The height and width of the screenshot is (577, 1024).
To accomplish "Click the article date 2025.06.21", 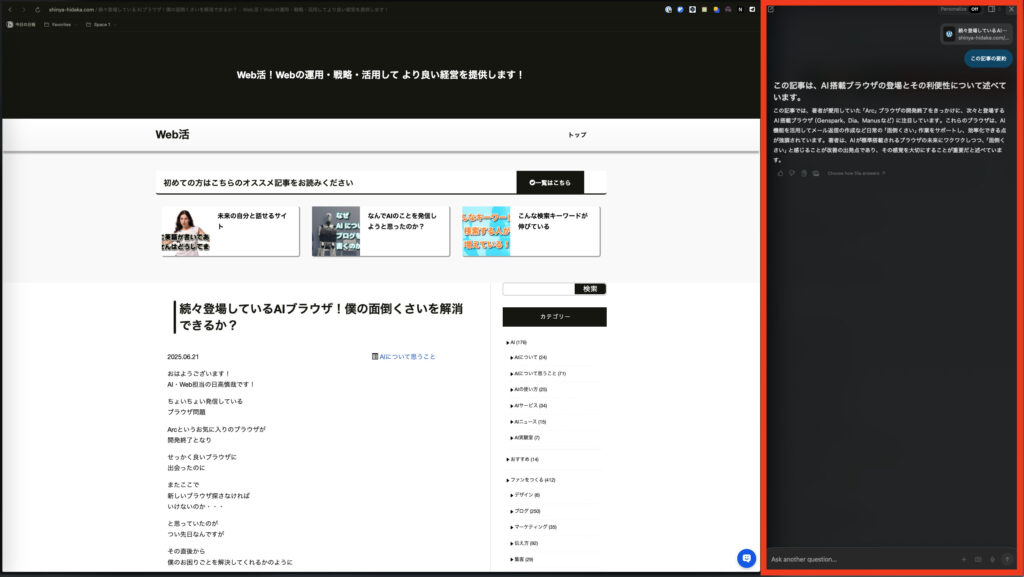I will pos(183,357).
